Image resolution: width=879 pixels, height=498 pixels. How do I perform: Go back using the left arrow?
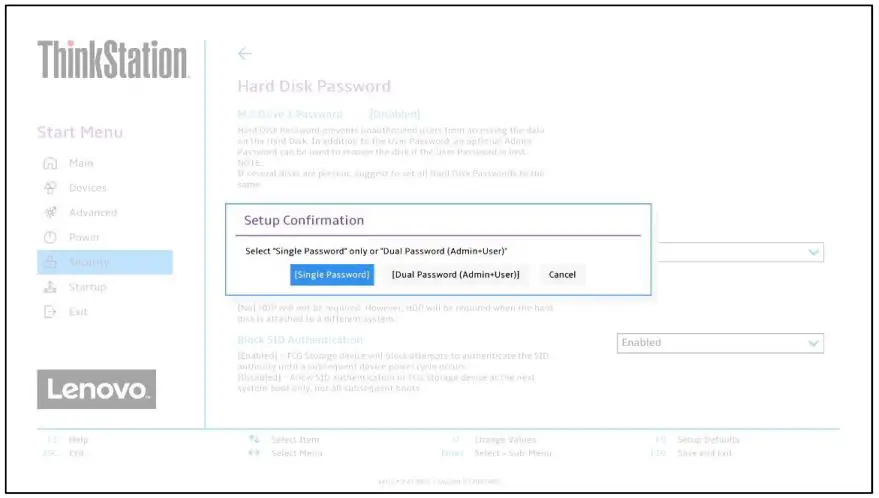(244, 54)
